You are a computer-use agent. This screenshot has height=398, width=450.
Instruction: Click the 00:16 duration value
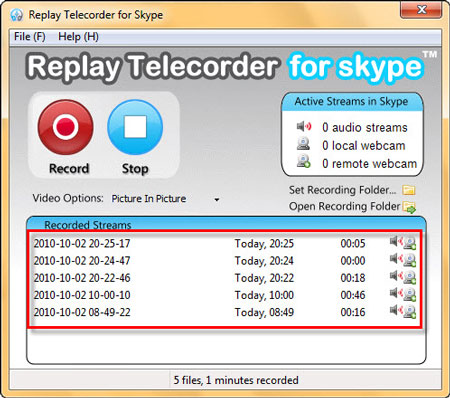(353, 312)
